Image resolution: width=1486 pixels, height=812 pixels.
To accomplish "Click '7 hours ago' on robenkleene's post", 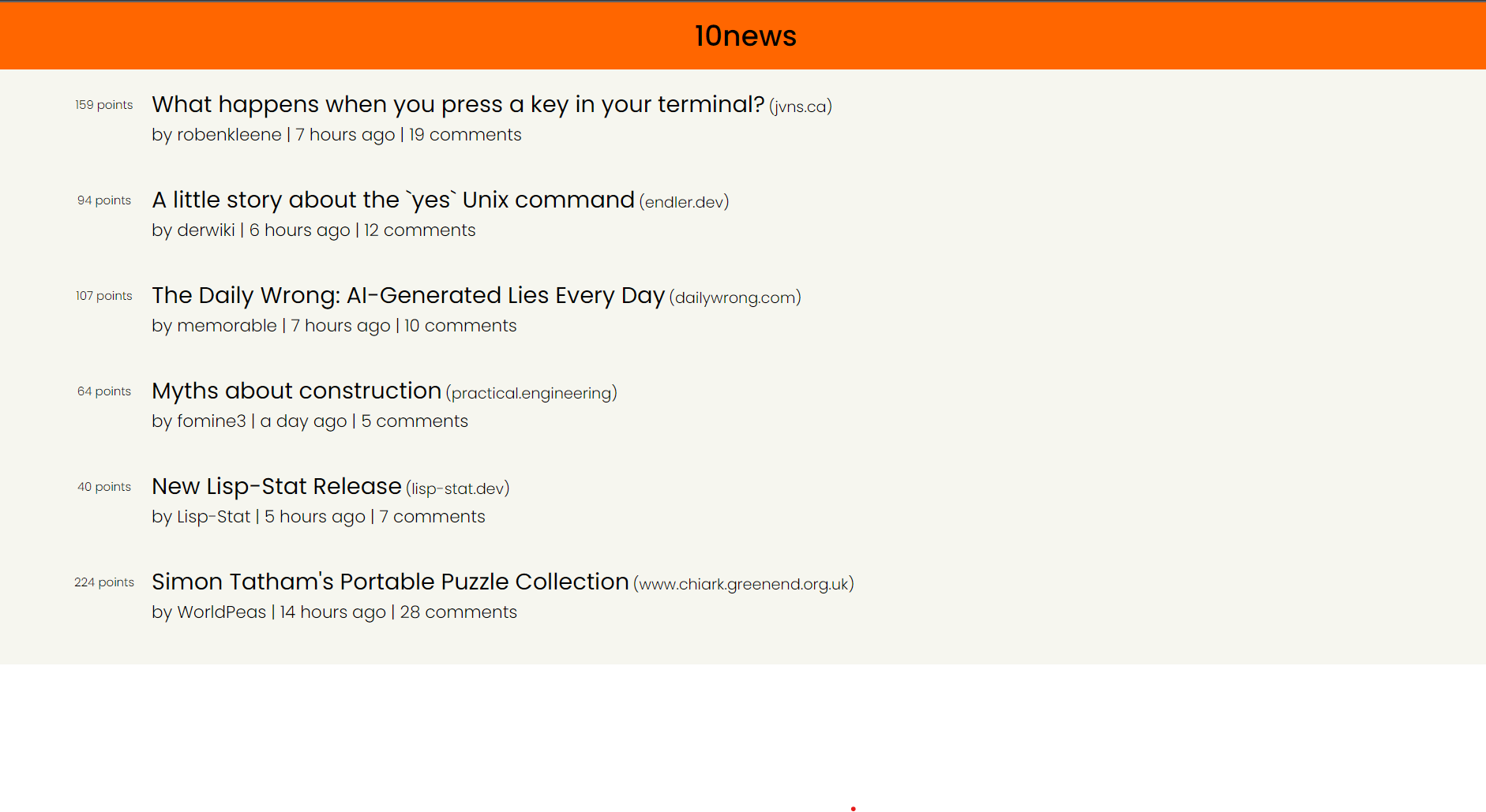I will point(345,135).
